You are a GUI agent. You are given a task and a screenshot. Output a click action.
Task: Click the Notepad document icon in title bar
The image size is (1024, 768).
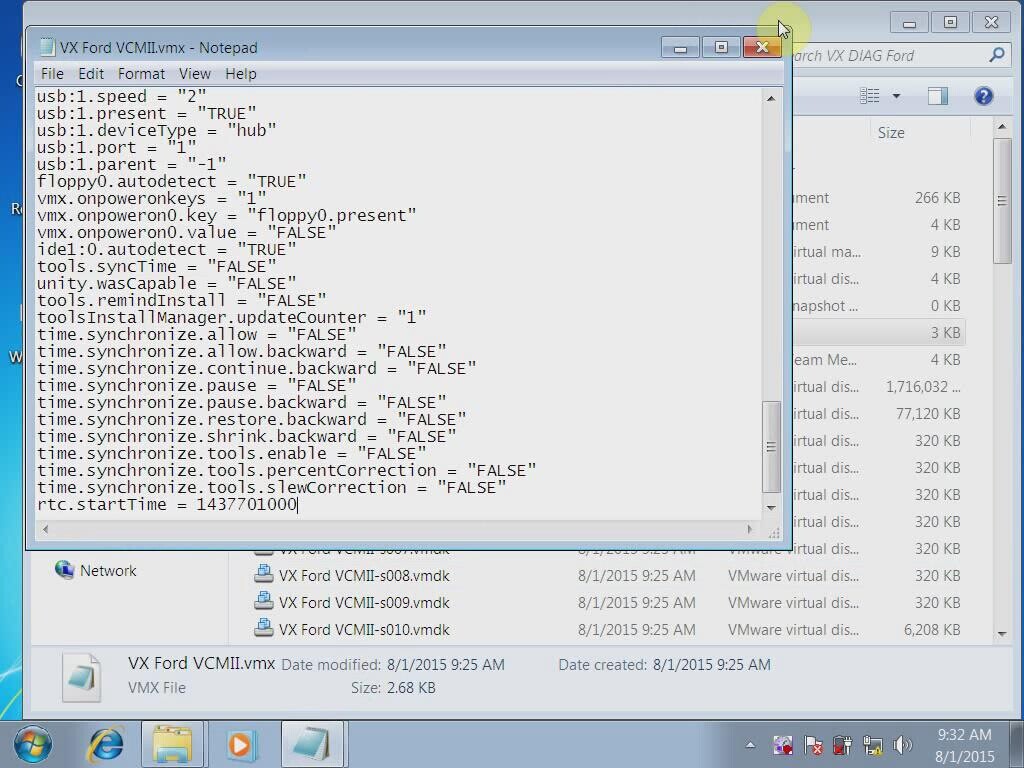pos(46,48)
